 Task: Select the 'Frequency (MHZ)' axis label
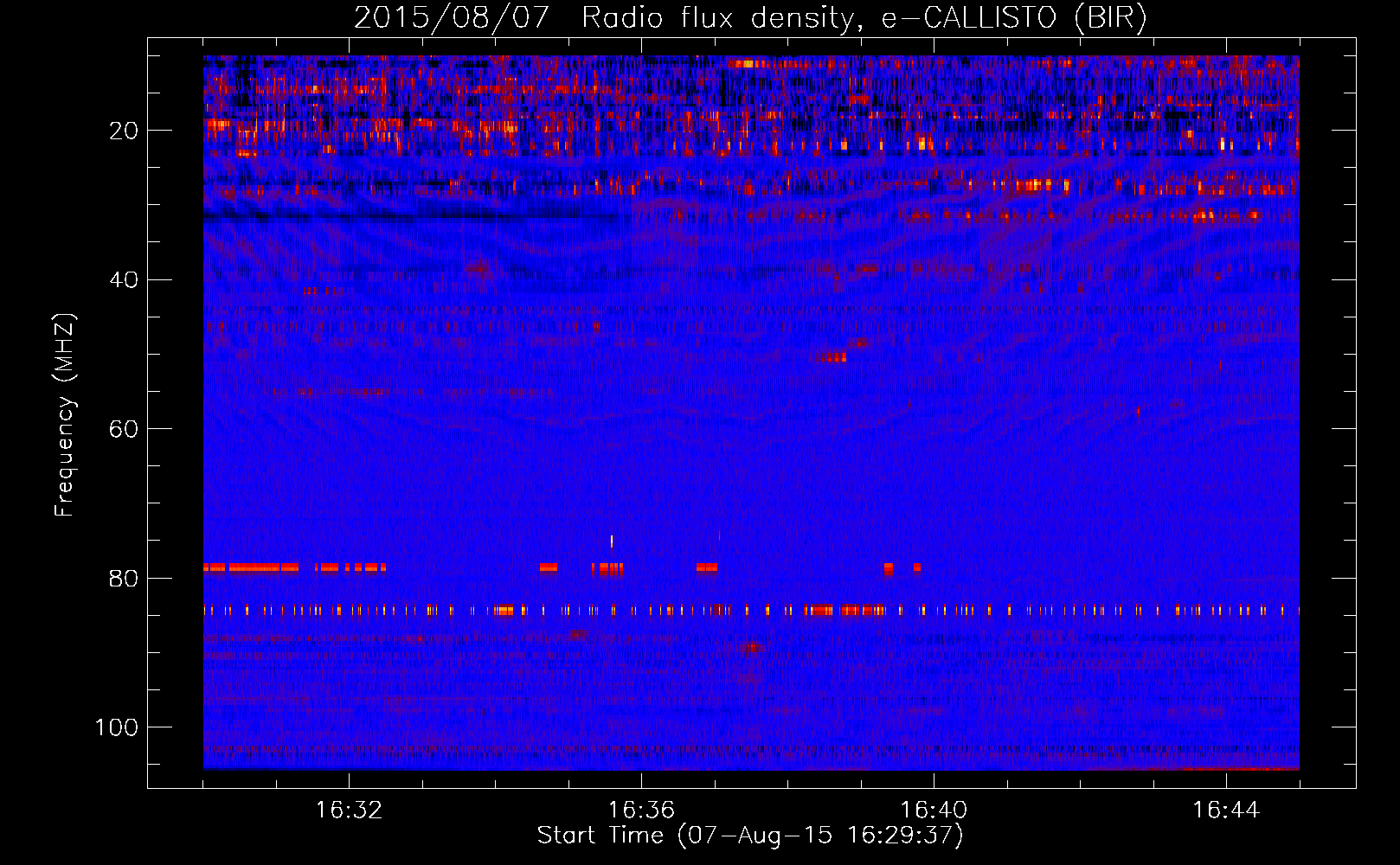coord(65,415)
